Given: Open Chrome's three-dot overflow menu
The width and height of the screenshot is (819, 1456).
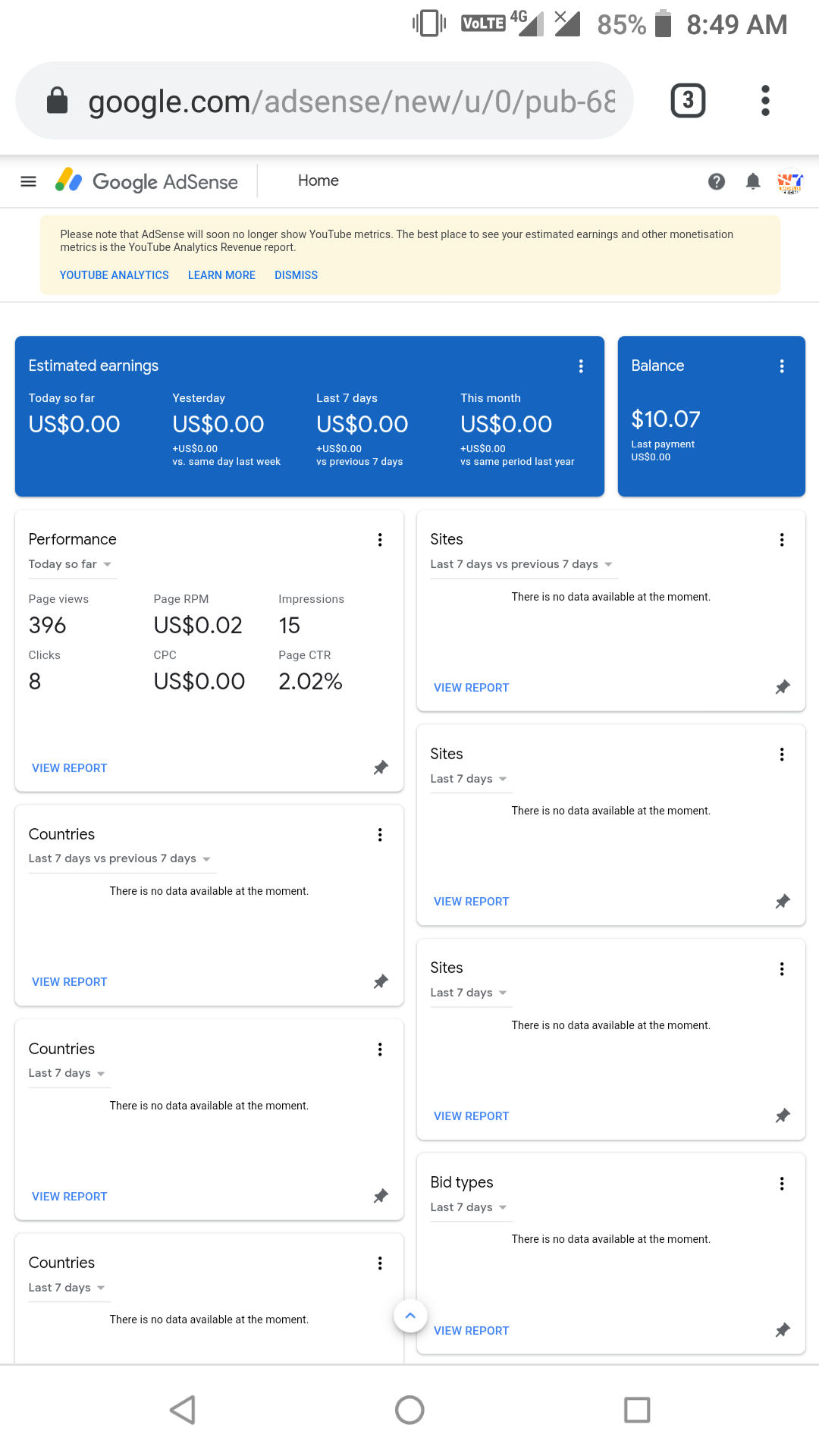Looking at the screenshot, I should [x=765, y=100].
